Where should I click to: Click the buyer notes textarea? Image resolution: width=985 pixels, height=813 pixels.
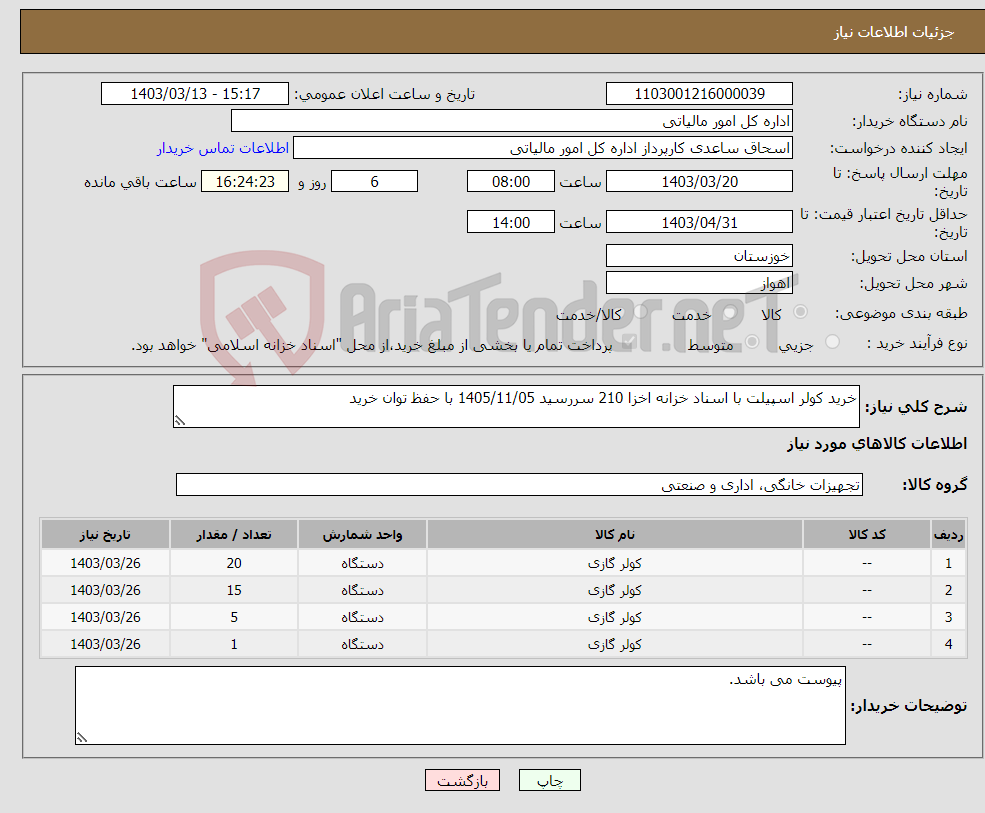(x=460, y=706)
